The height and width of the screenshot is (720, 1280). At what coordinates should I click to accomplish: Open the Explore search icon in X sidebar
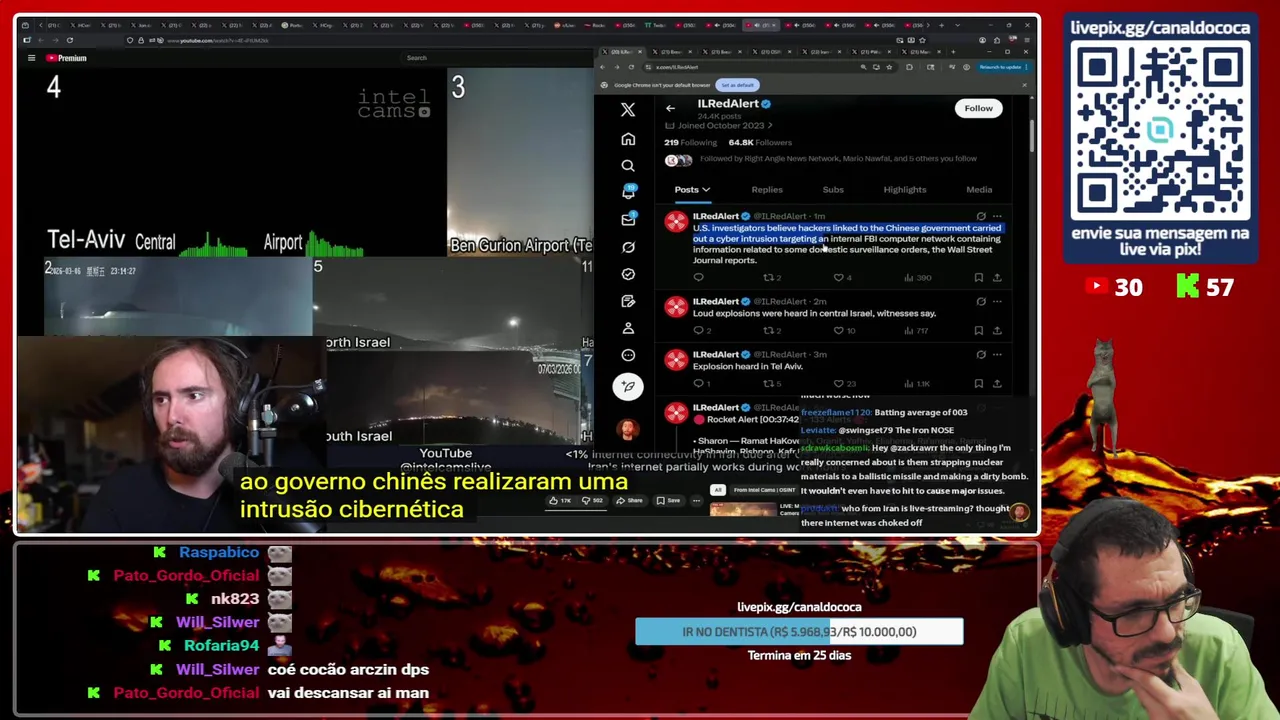click(628, 166)
